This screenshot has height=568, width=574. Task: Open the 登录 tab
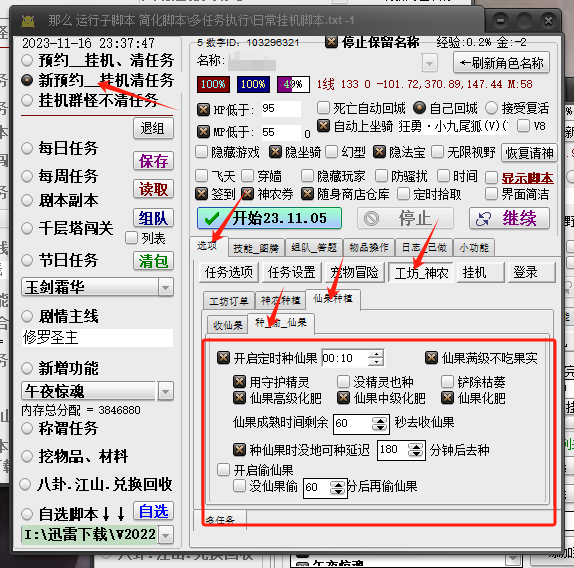click(532, 273)
